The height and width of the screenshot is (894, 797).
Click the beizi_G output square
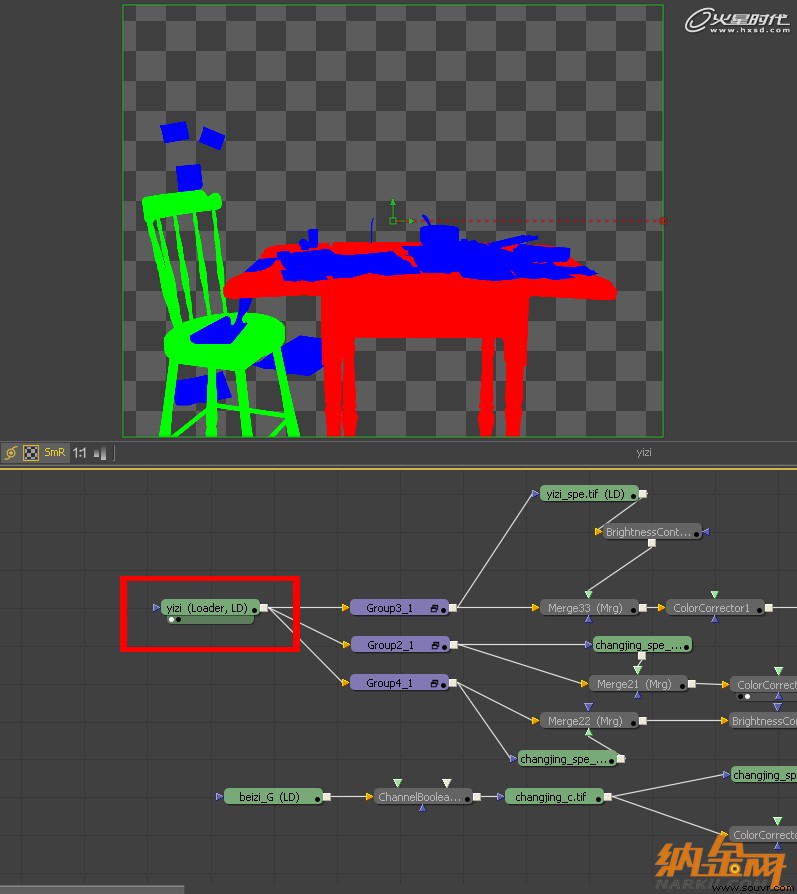(327, 797)
